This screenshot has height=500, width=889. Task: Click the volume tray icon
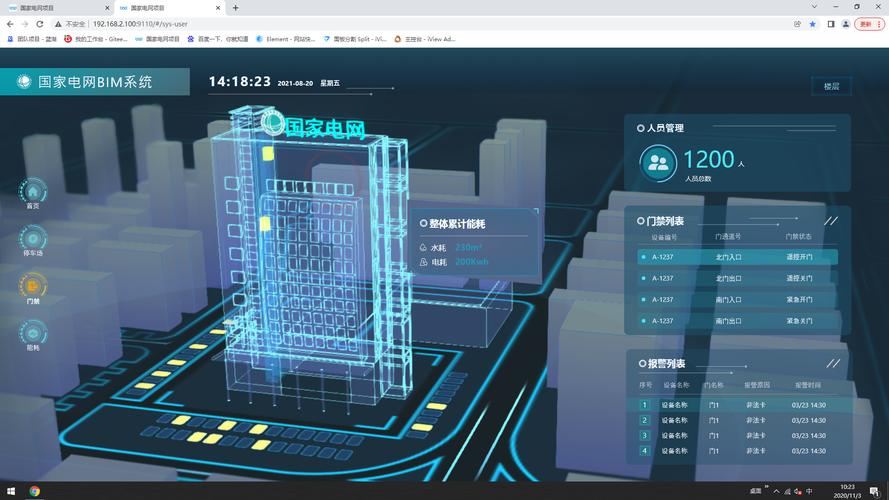point(798,491)
